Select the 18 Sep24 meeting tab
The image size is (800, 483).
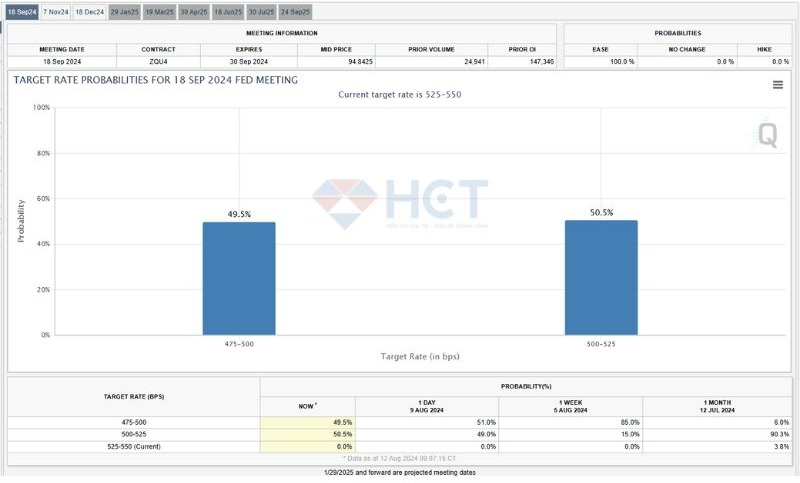pos(22,12)
